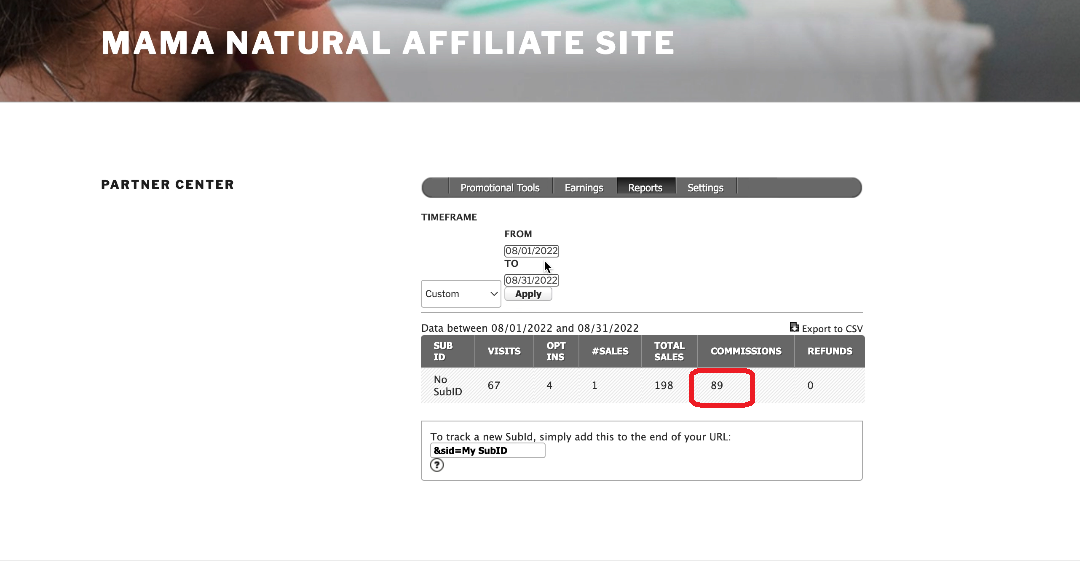This screenshot has width=1080, height=571.
Task: Click the #SALES column header
Action: point(610,351)
